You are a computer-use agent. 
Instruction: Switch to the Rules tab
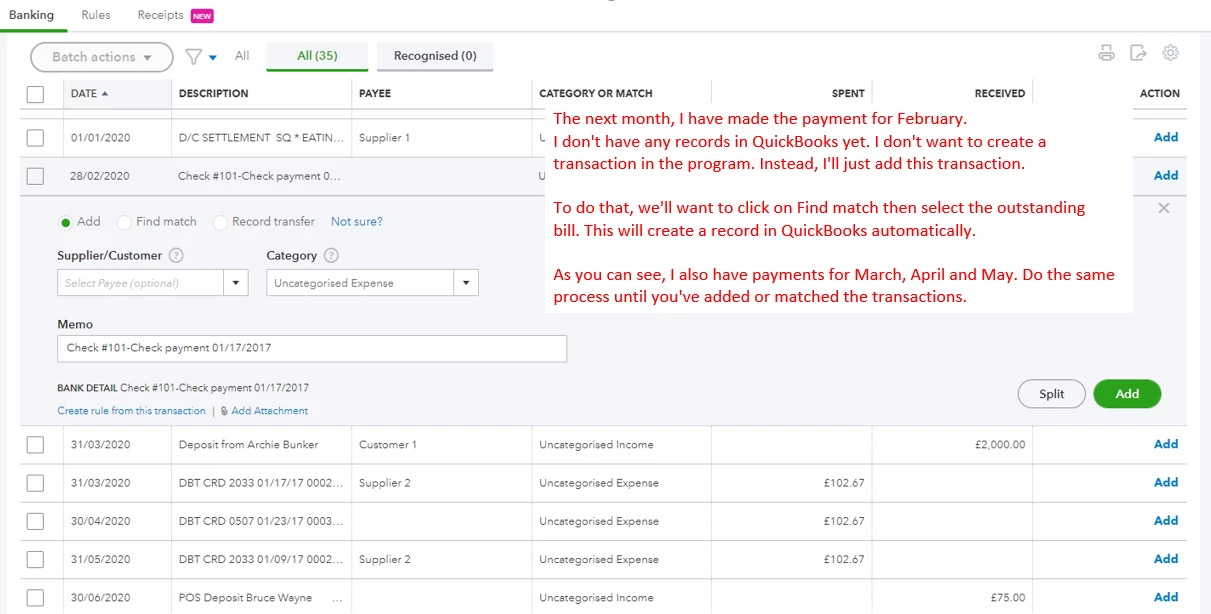coord(96,15)
